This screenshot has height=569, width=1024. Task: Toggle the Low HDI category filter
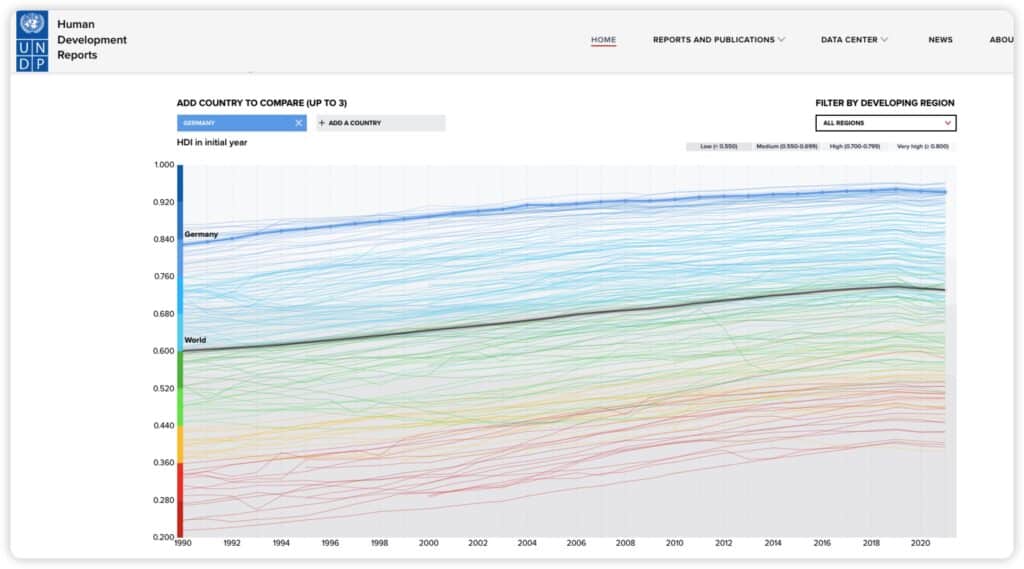coord(718,147)
